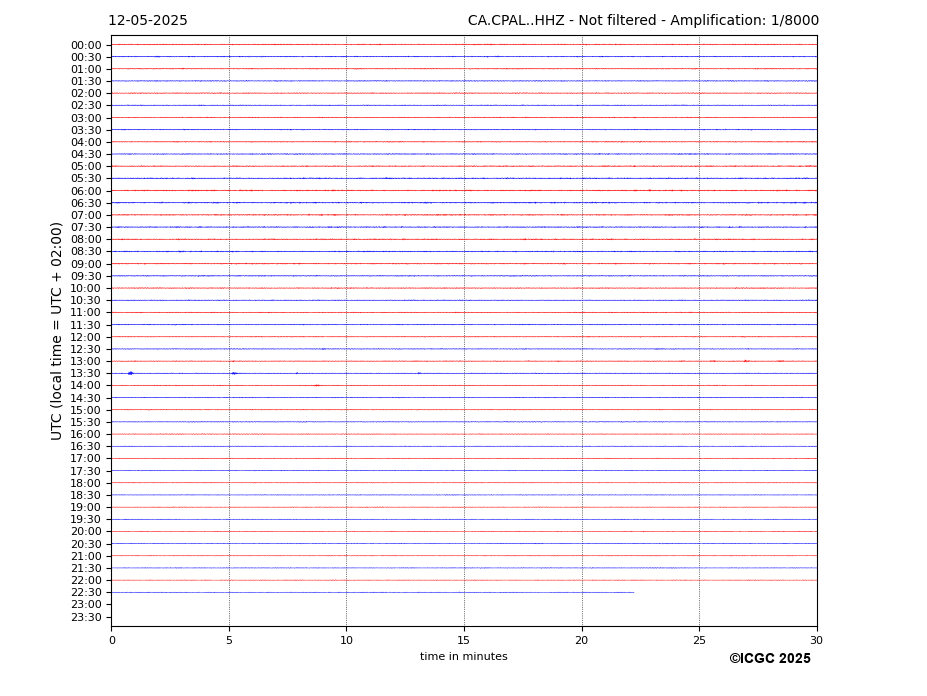Click the 21:30 time row label
Viewport: 927px width, 696px height.
point(86,568)
